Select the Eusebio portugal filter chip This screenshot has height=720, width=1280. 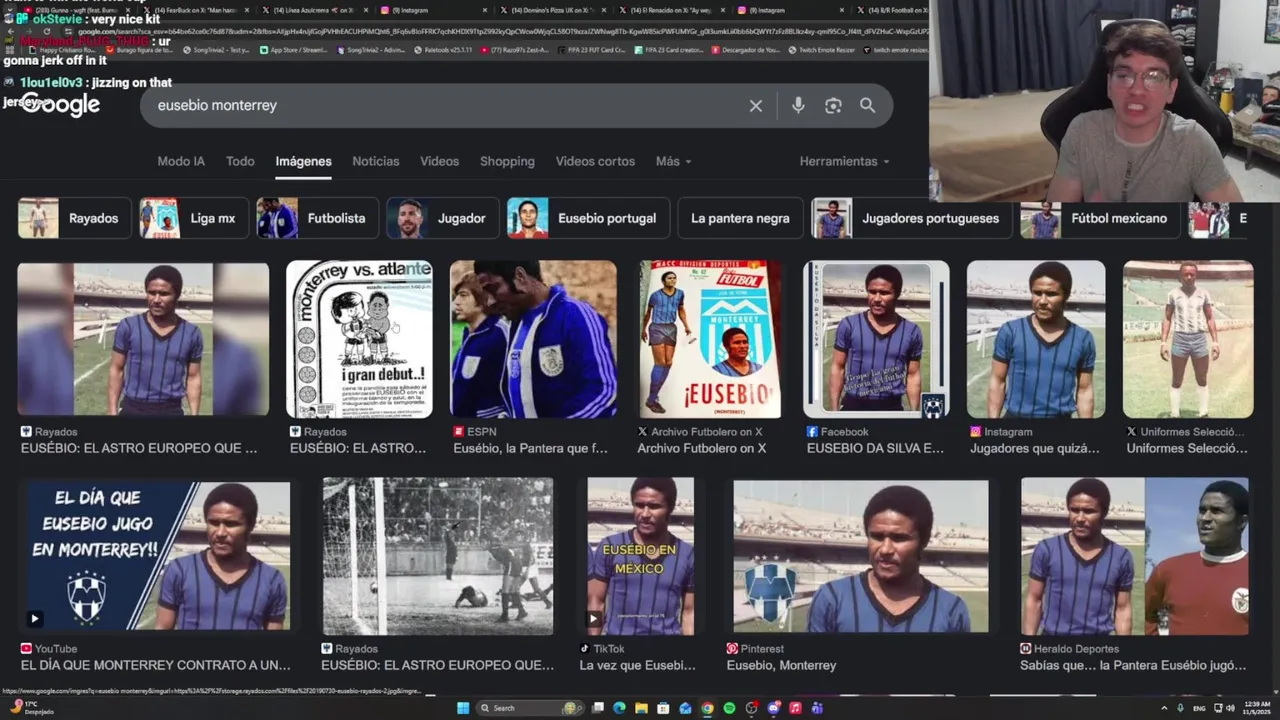click(x=587, y=218)
